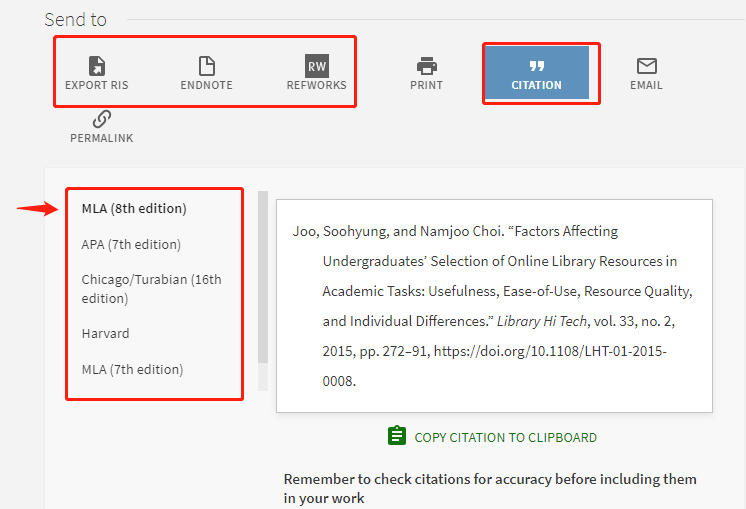Click the Print printer icon

tap(427, 66)
